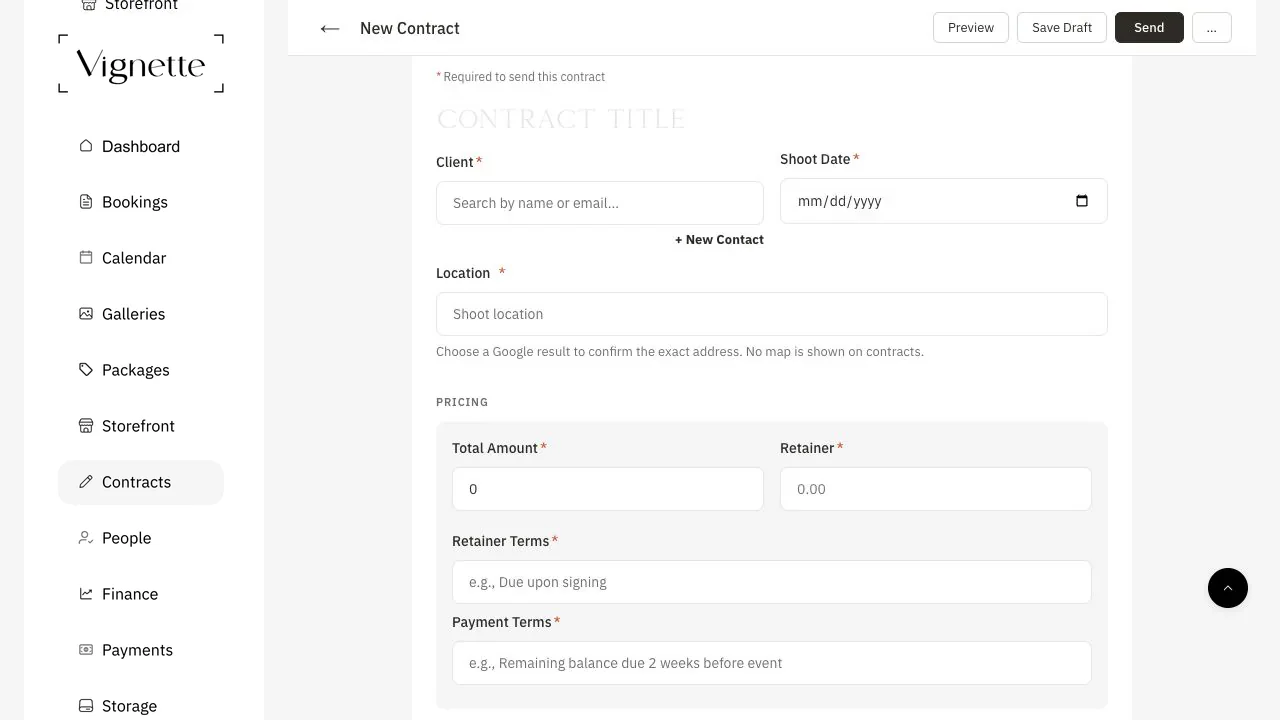
Task: Open the calendar picker icon in Shoot Date
Action: tap(1081, 201)
